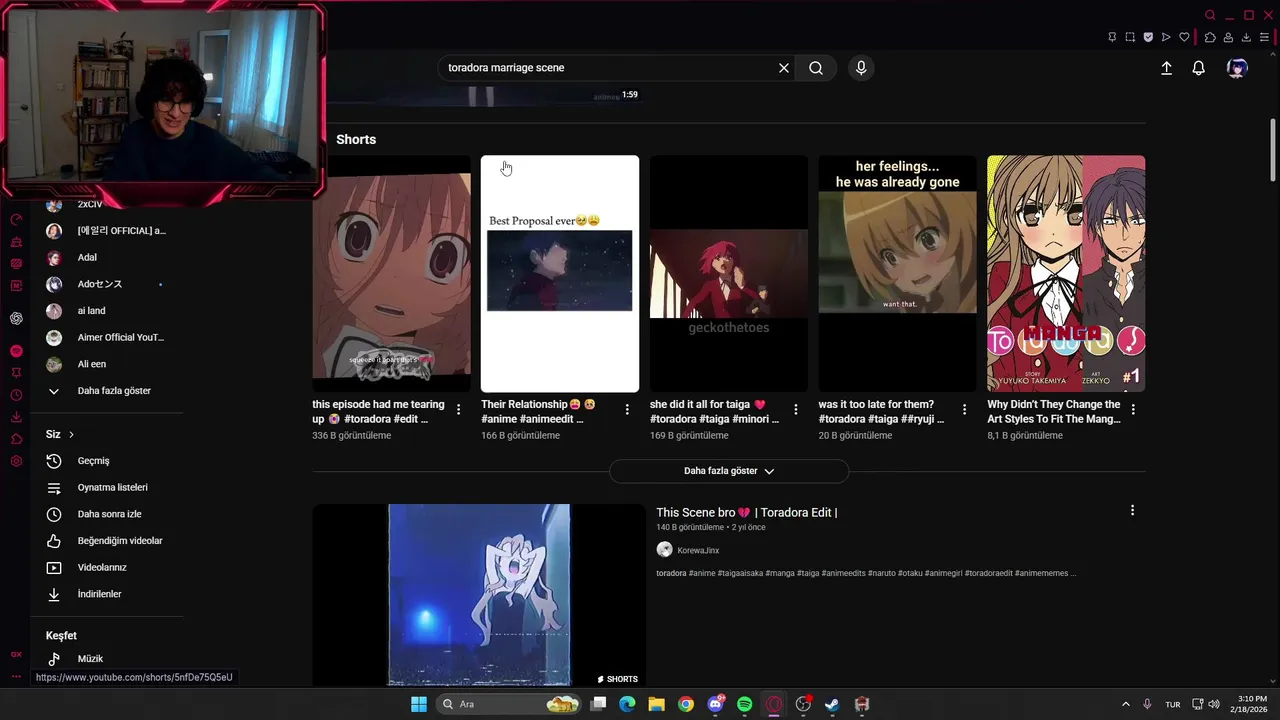Open more options for 'Why Didn't They Change' short
The image size is (1280, 720).
1133,409
